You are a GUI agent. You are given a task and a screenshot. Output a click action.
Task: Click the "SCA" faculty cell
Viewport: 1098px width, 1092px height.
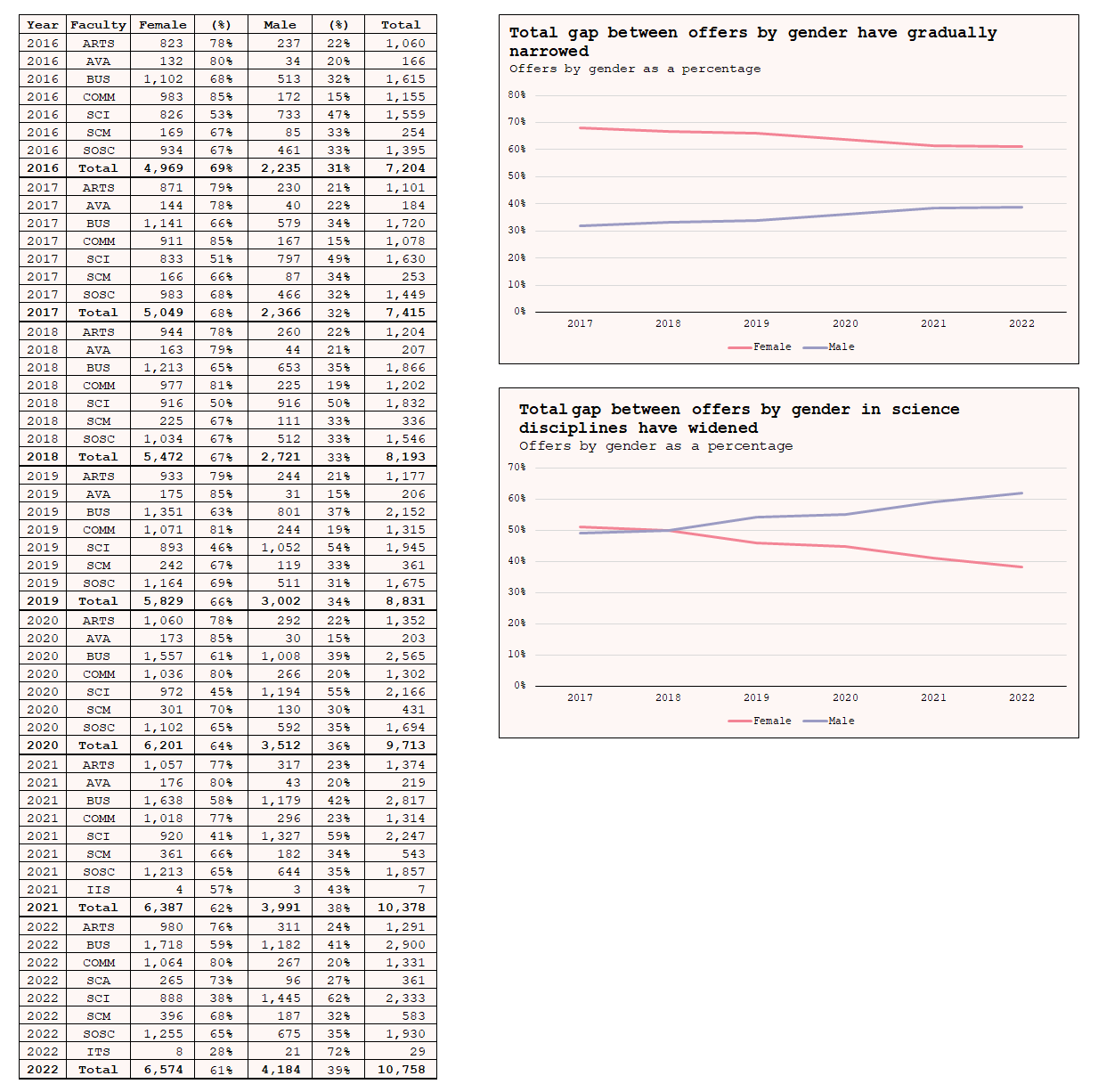[98, 981]
